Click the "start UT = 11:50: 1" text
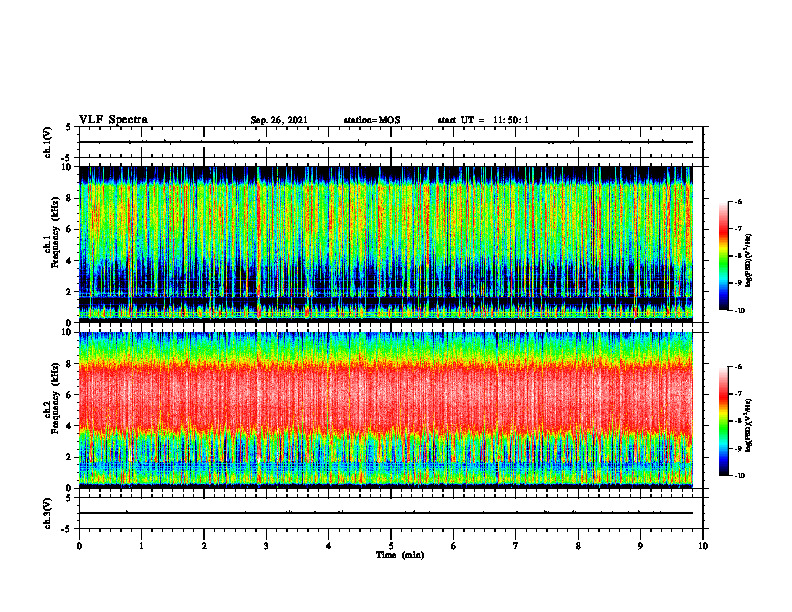Viewport: 792px width, 612px height. tap(483, 120)
